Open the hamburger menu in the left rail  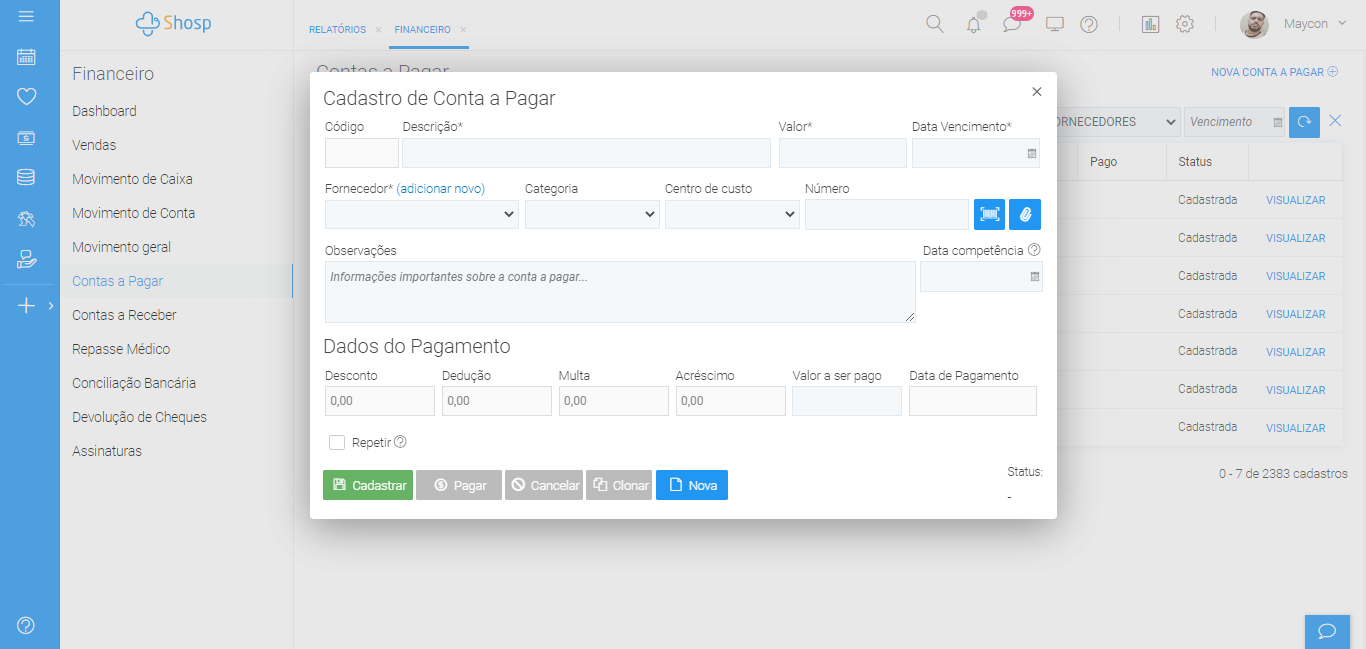26,17
